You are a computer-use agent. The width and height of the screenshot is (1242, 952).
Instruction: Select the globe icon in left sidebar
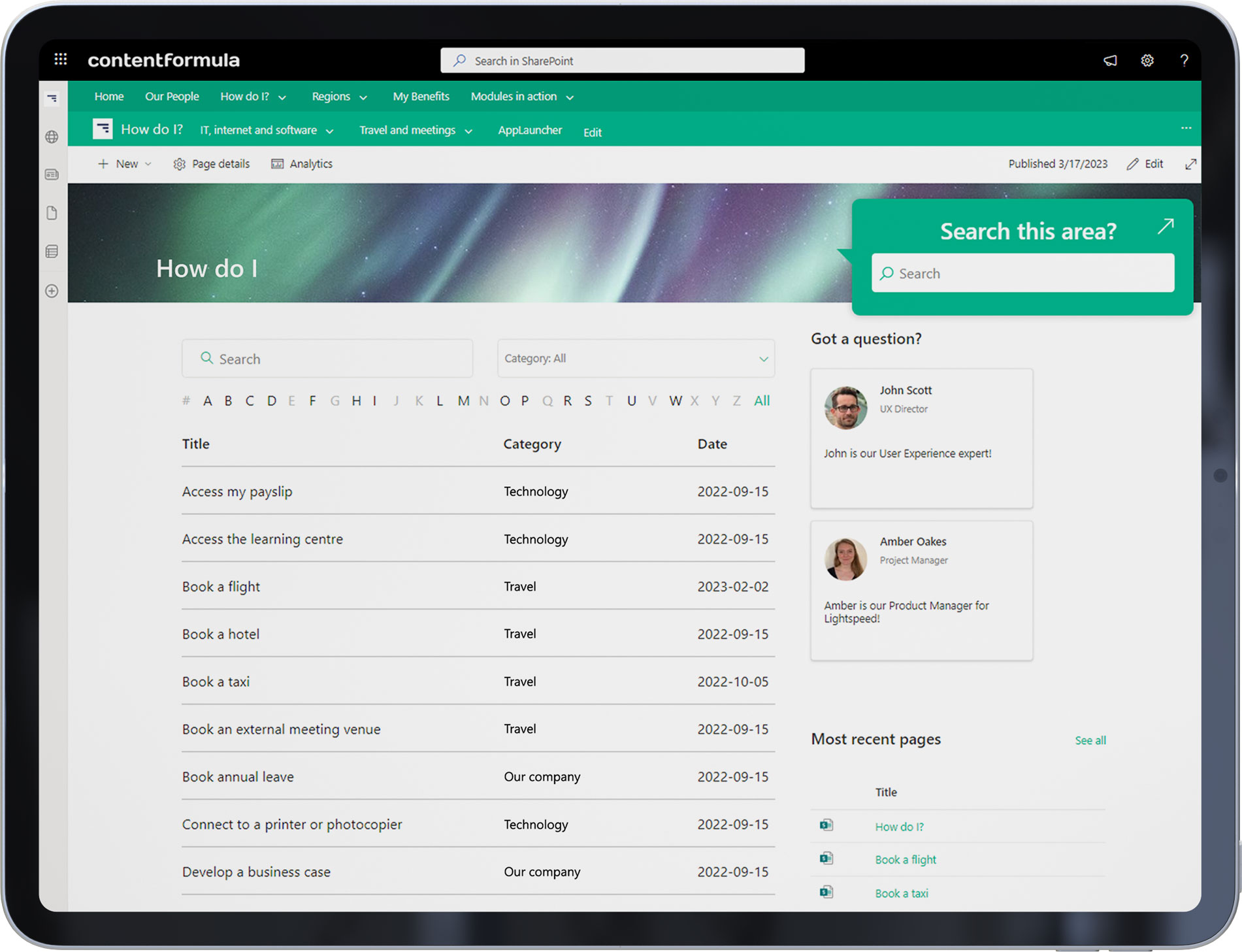(52, 137)
